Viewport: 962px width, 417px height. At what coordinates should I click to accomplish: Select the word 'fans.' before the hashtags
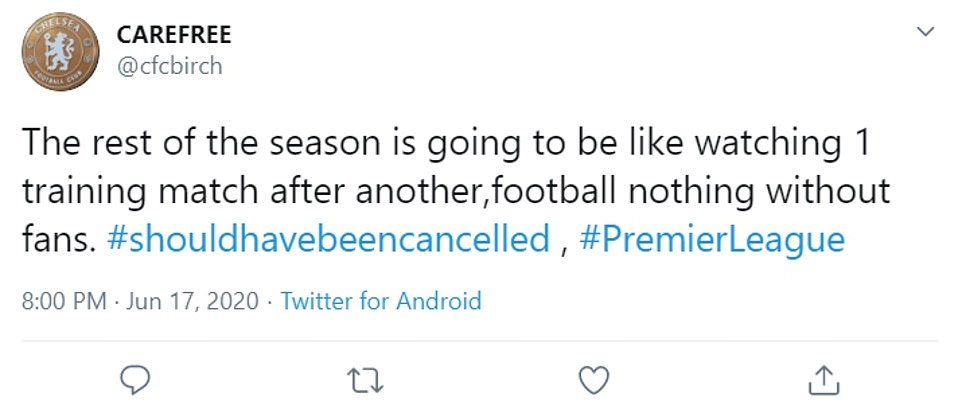point(59,239)
